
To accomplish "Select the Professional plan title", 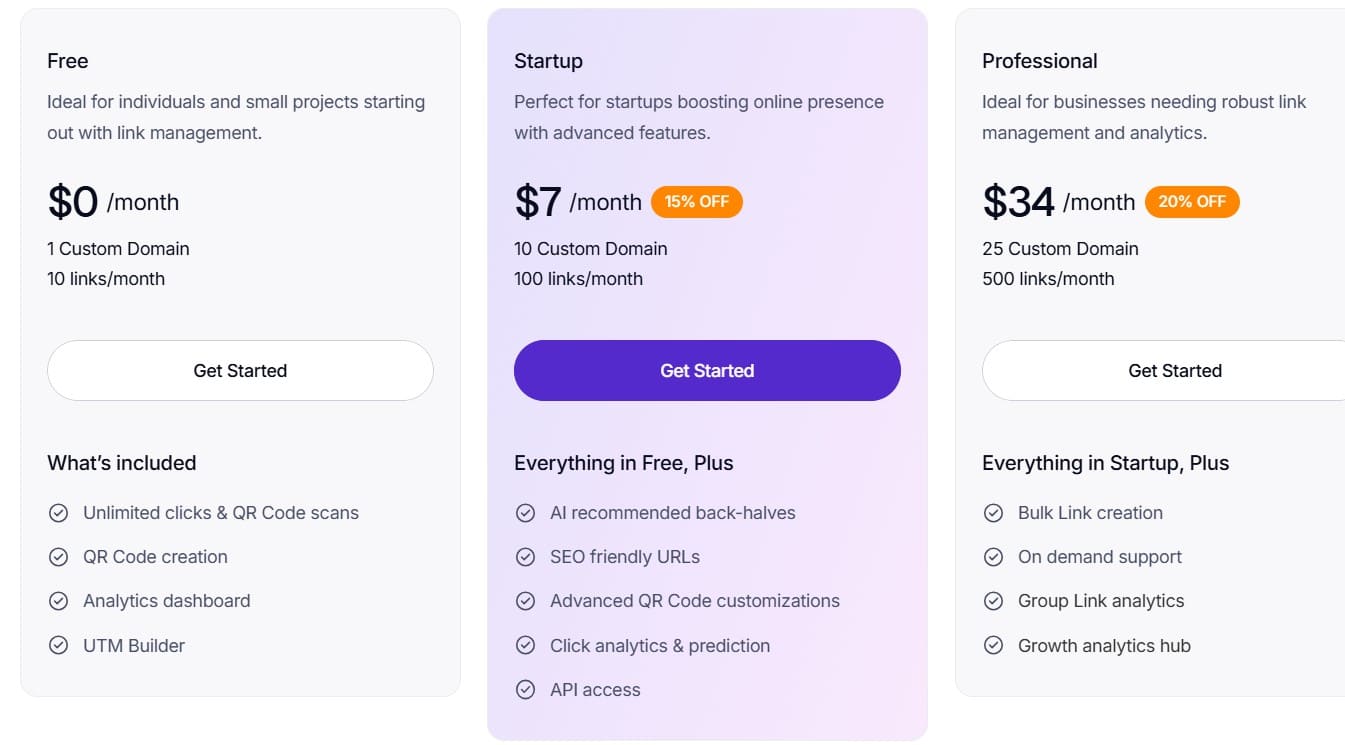I will [x=1040, y=61].
